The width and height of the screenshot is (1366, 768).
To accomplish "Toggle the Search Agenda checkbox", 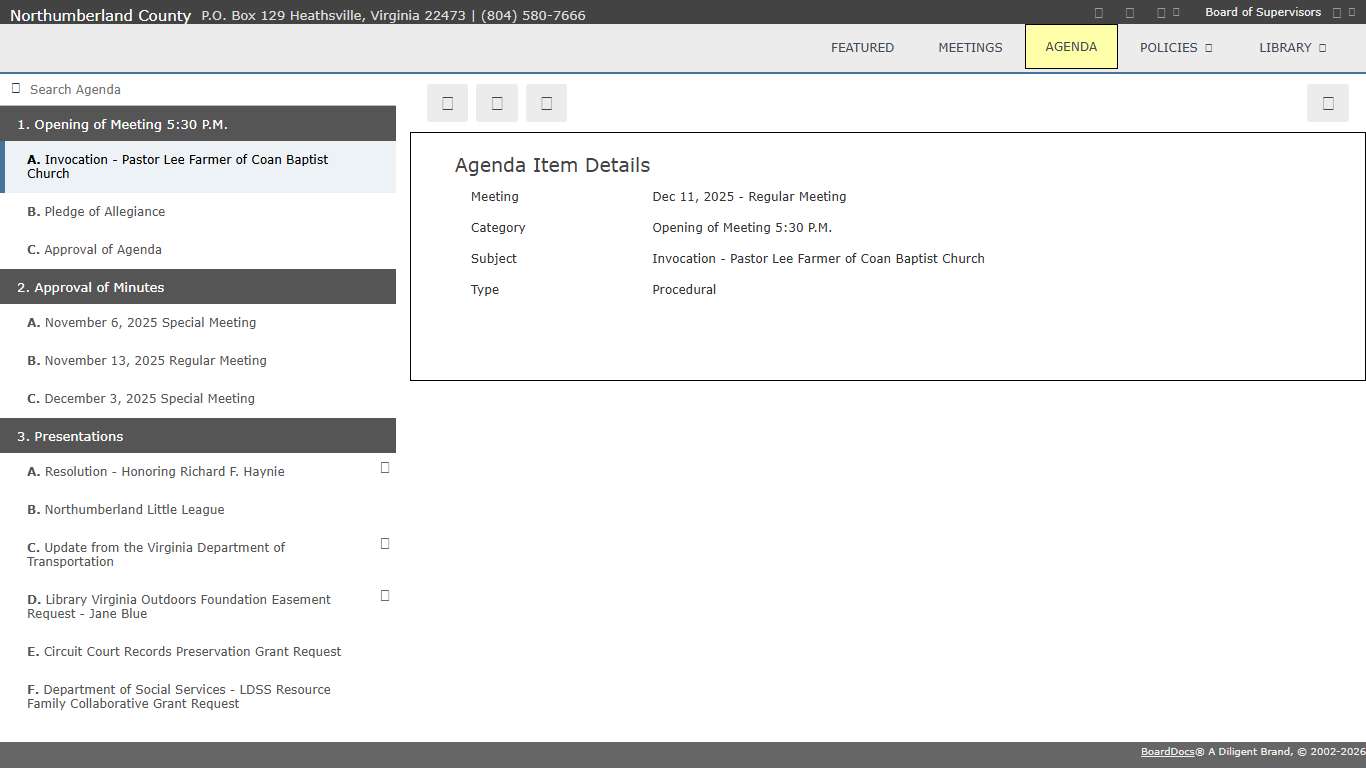I will 15,87.
